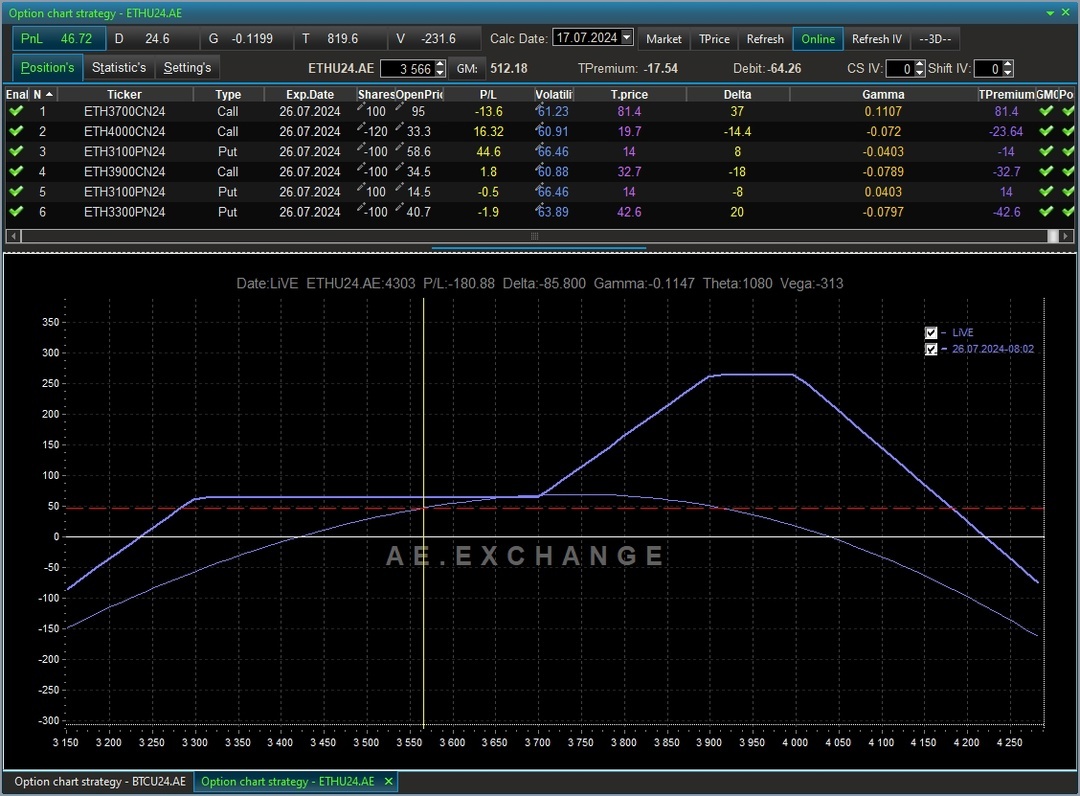Toggle enable checkmark for row 5

click(16, 191)
